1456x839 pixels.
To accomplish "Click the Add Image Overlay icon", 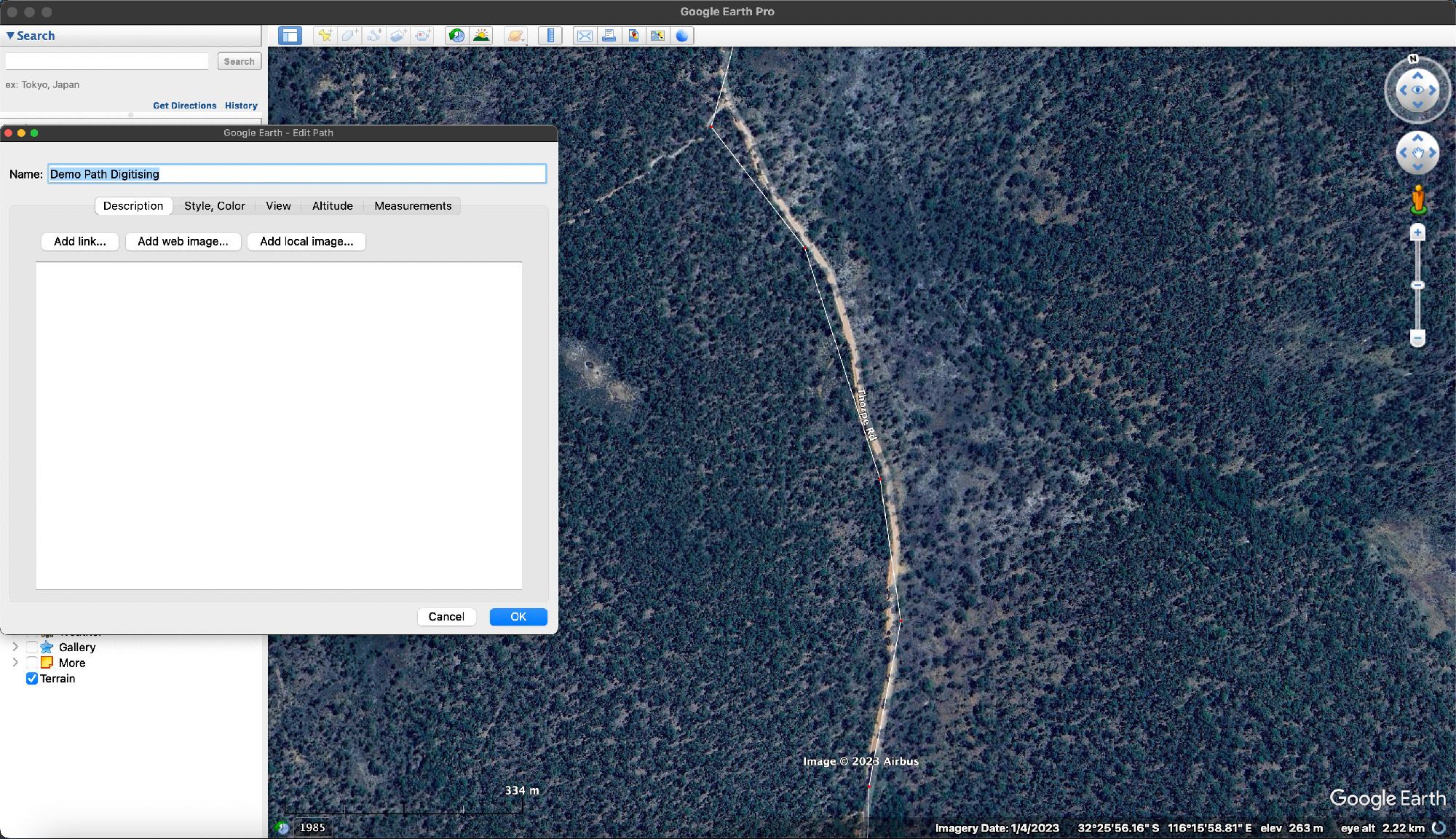I will (398, 36).
